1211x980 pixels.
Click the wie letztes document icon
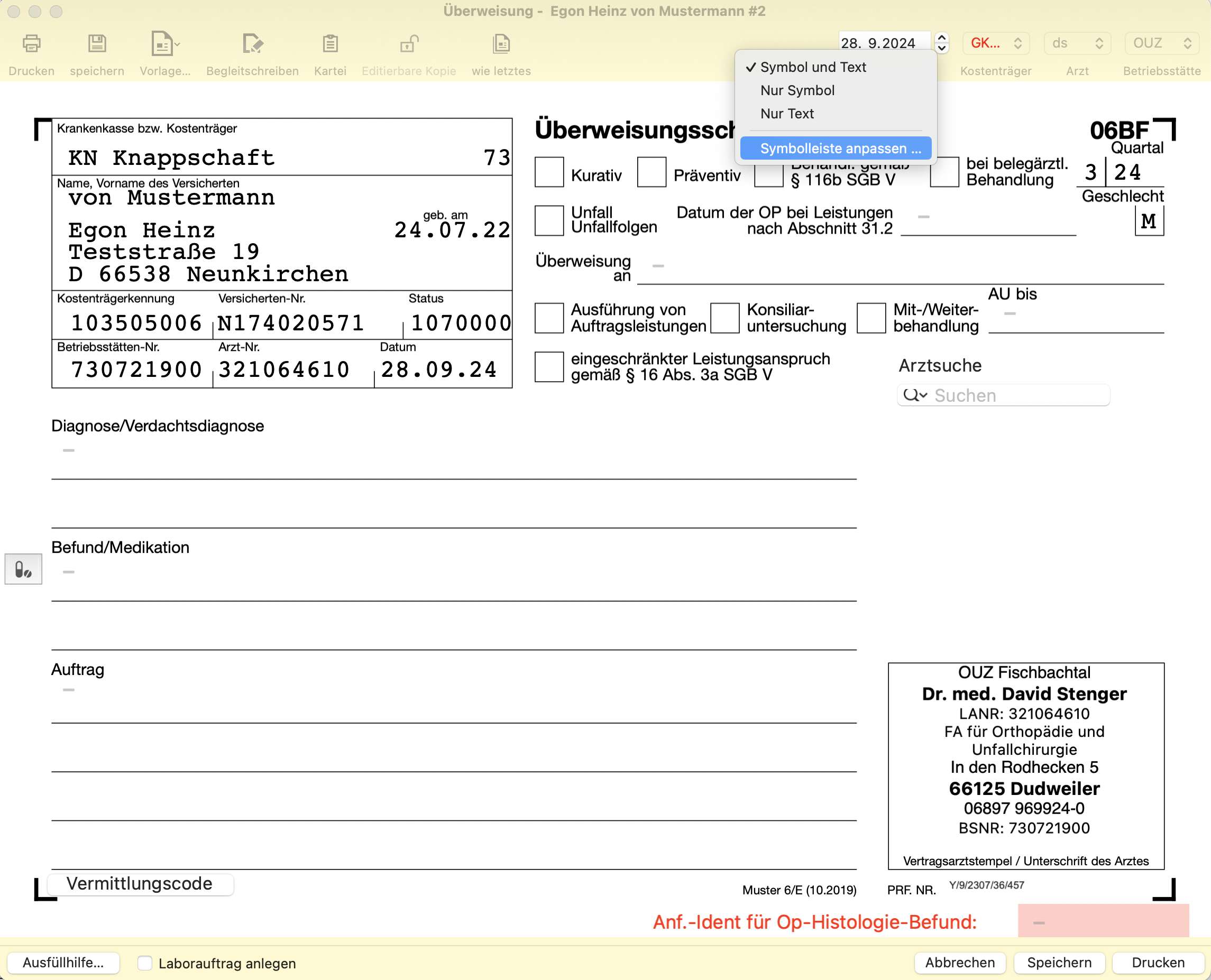pos(501,43)
